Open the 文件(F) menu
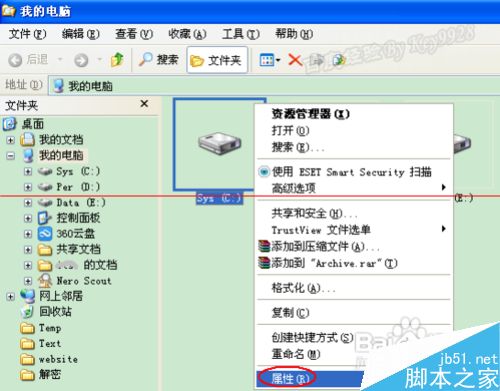 (x=27, y=34)
